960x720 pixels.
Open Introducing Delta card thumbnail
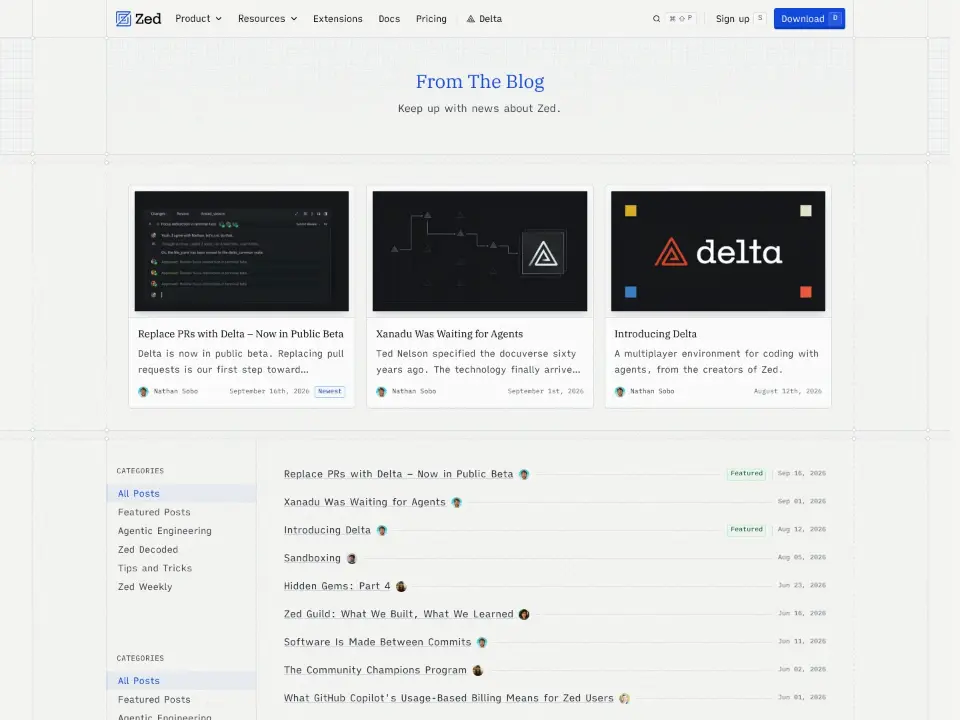tap(718, 251)
